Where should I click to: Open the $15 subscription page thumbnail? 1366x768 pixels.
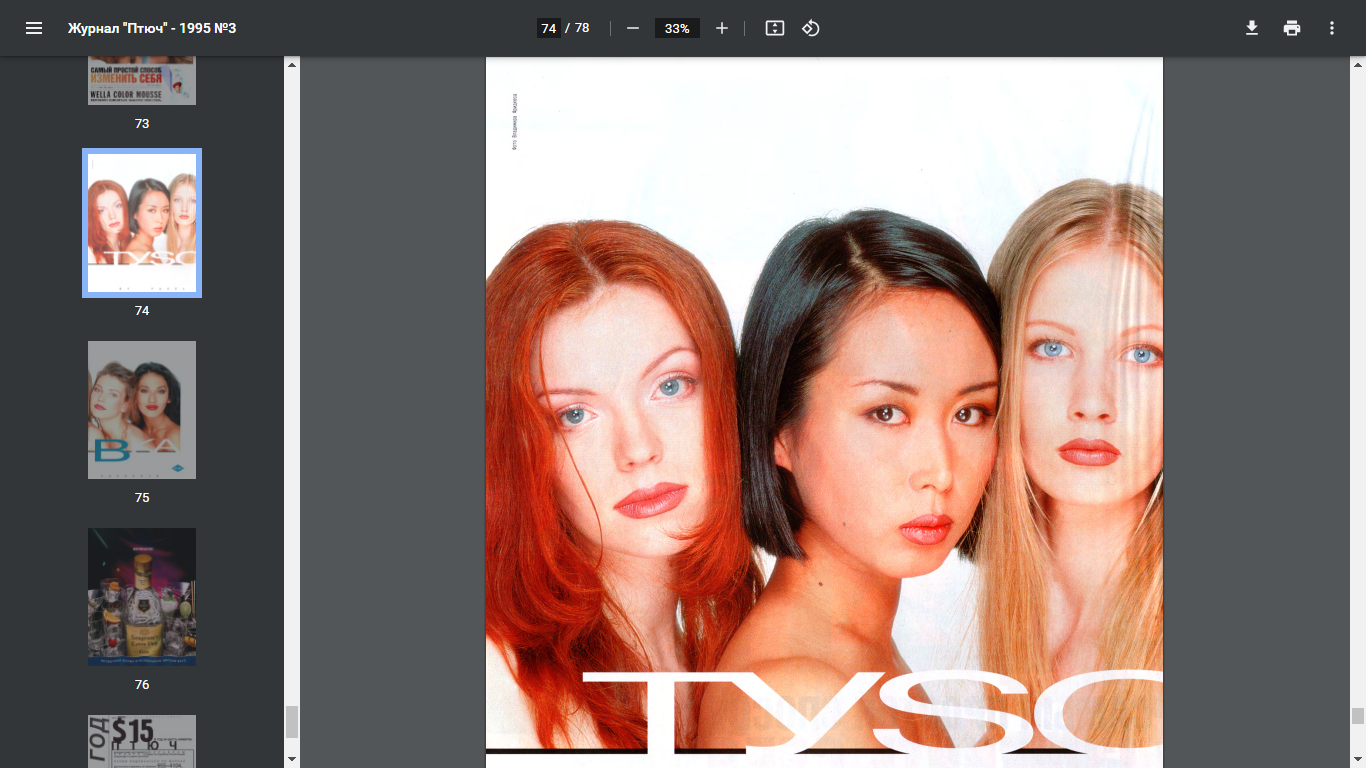(142, 741)
